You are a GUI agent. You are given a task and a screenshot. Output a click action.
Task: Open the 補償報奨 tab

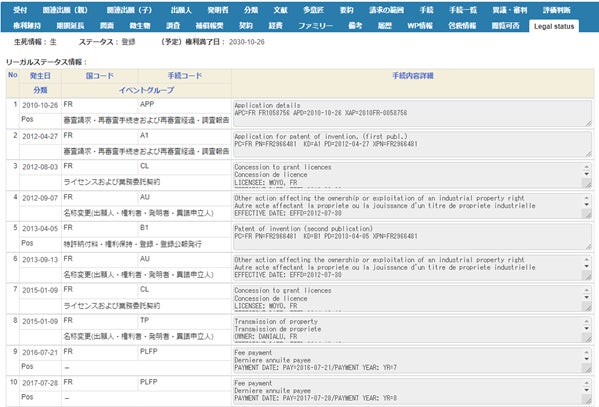210,26
